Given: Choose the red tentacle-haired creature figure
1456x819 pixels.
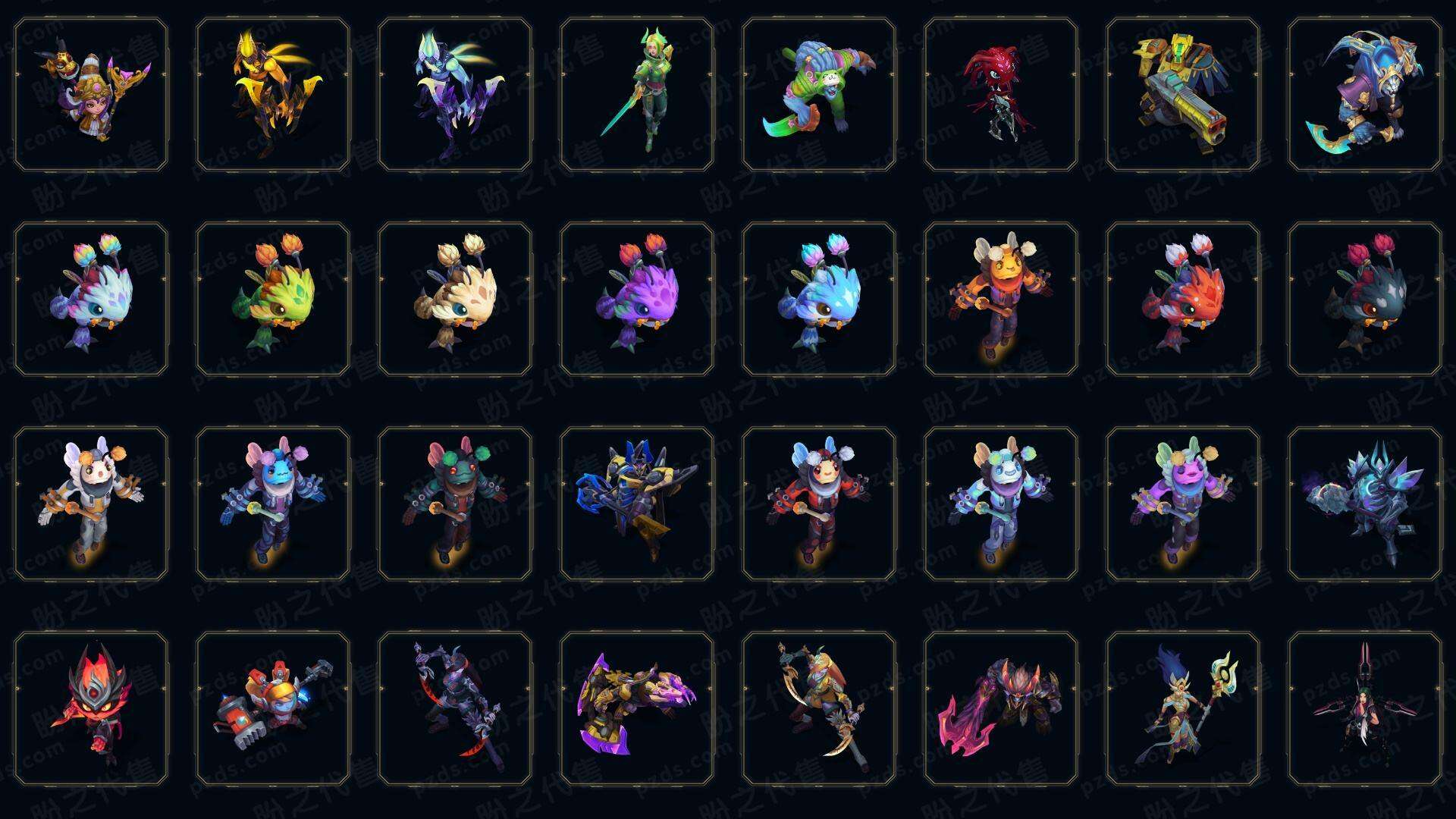Looking at the screenshot, I should (1000, 95).
